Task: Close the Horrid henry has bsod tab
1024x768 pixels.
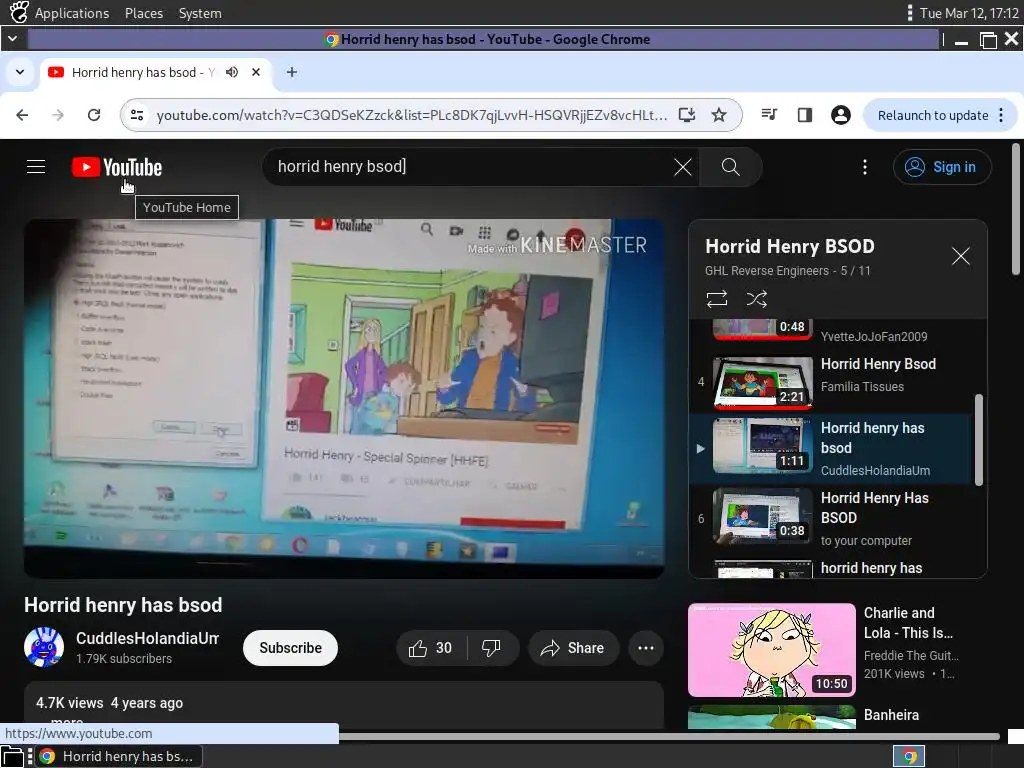Action: coord(256,72)
